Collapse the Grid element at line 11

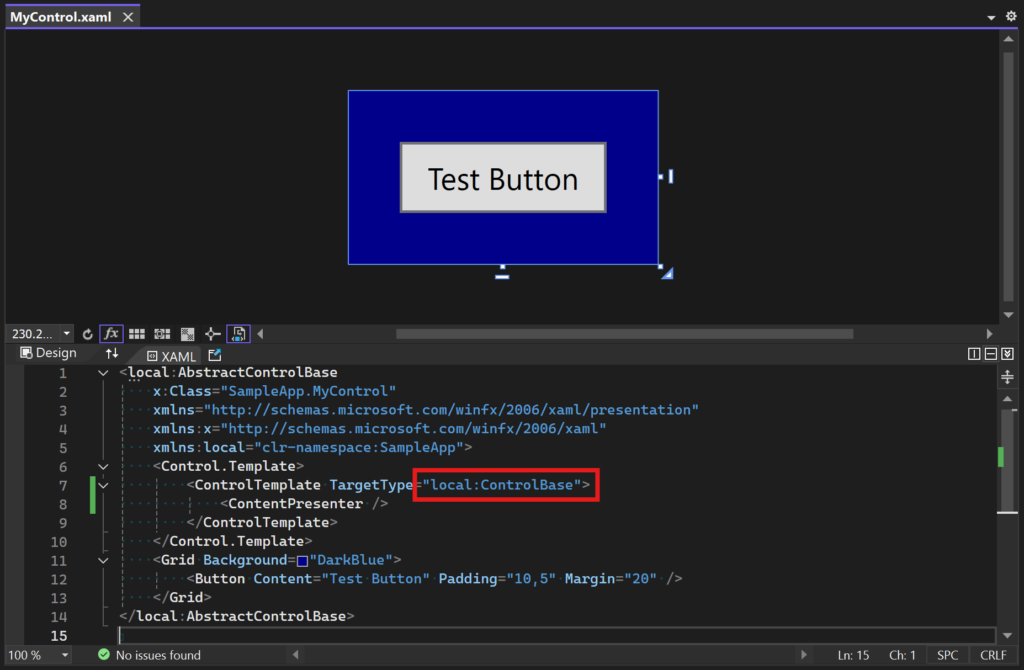coord(103,560)
